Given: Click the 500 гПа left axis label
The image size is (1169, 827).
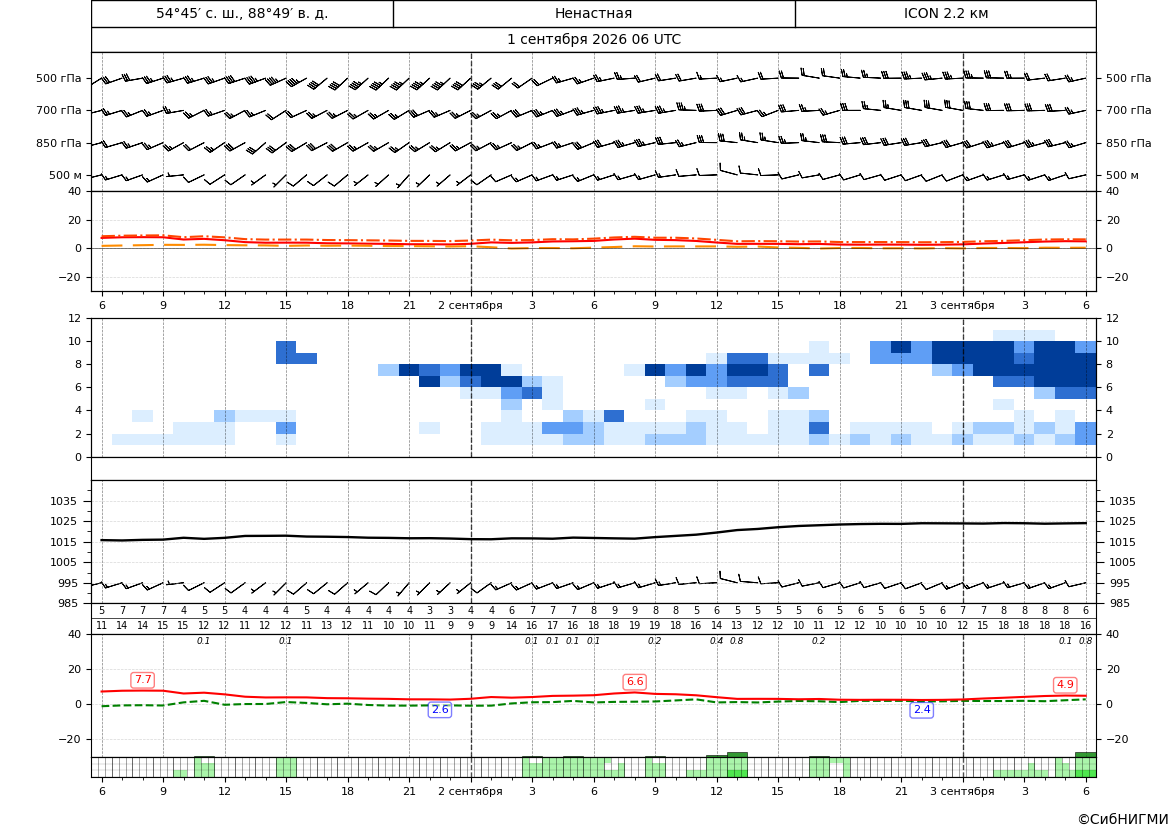Looking at the screenshot, I should (59, 78).
